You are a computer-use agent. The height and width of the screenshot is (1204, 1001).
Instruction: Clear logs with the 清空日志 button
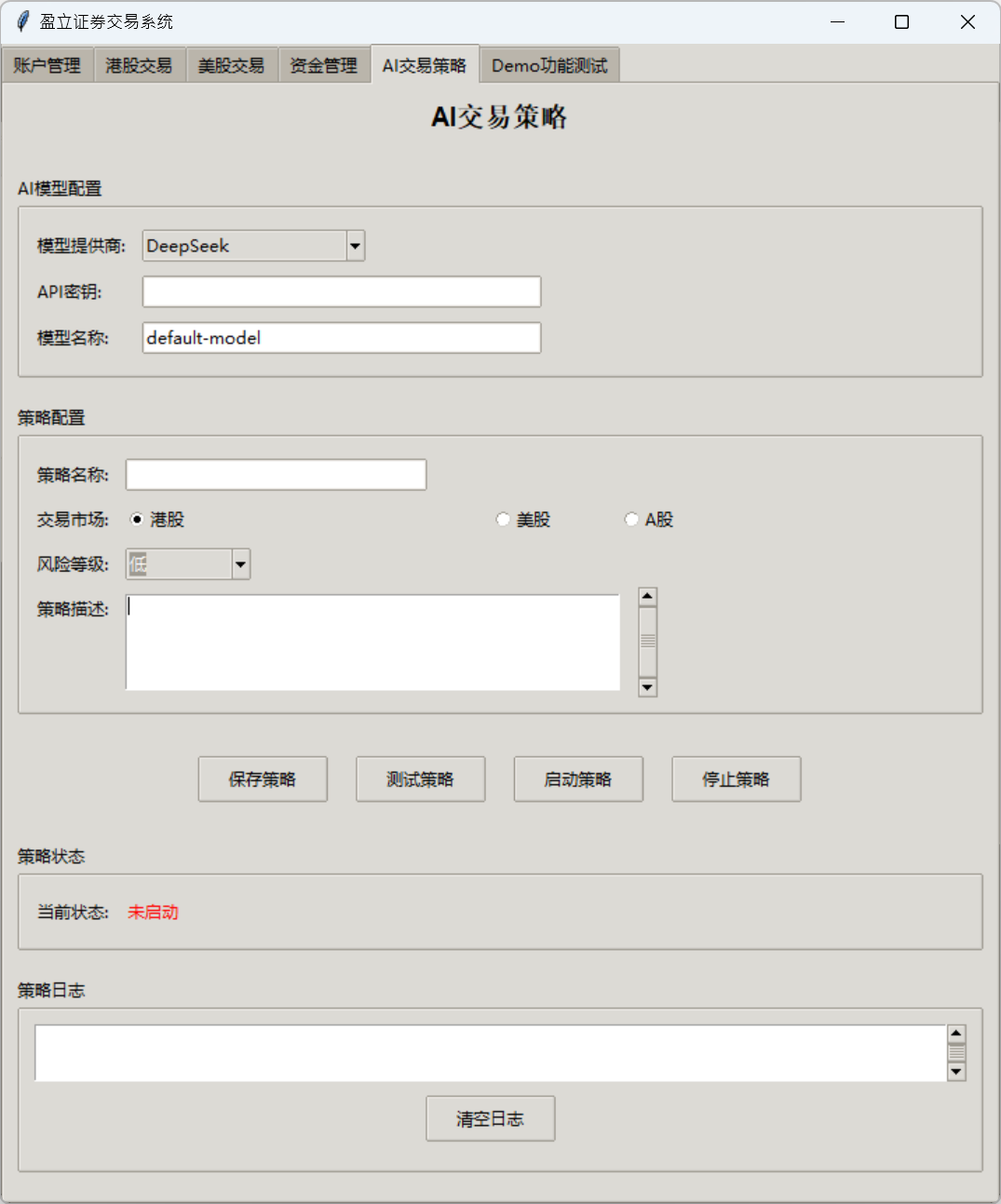pos(491,1118)
